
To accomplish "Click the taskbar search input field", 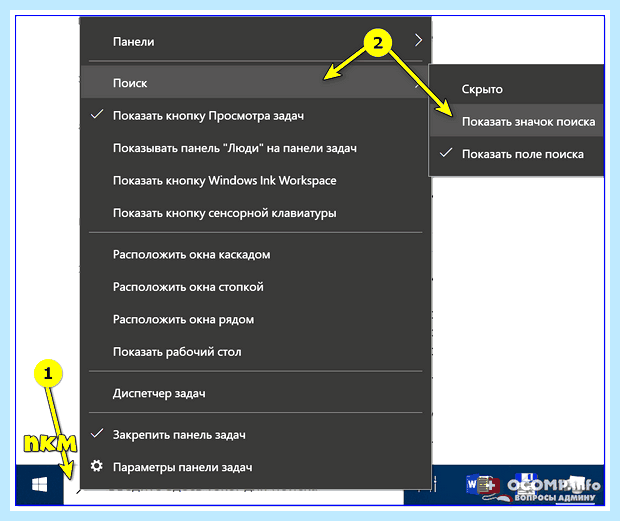I will [233, 497].
